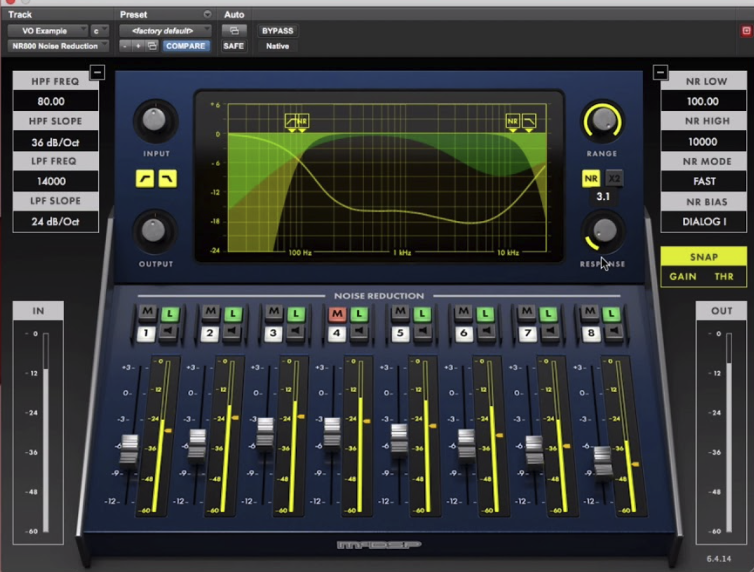Select band number 1 button
This screenshot has width=754, height=572.
tap(146, 333)
